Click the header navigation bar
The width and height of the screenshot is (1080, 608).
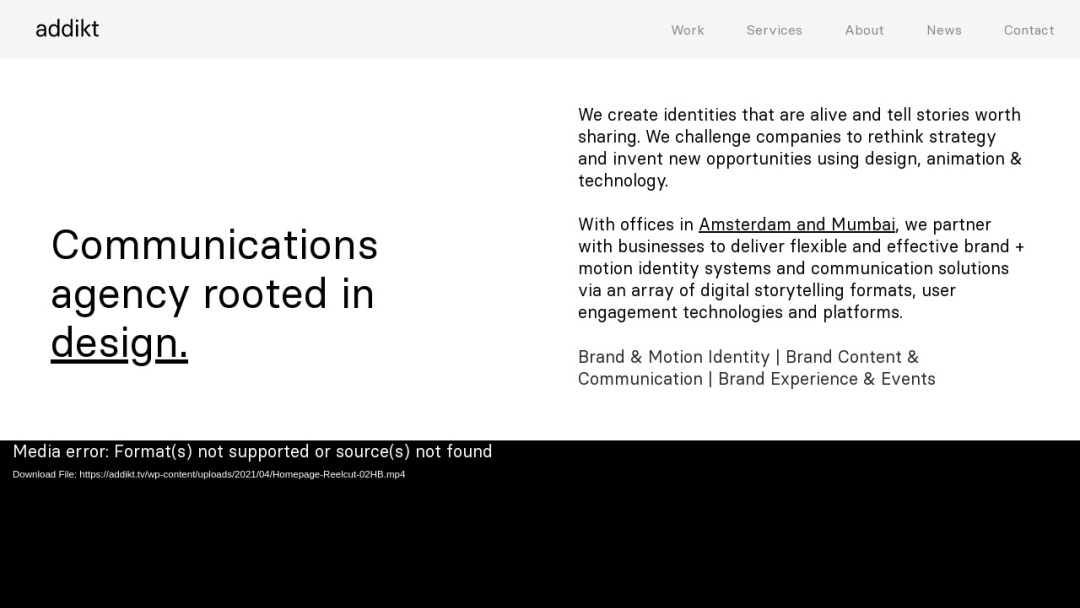540,29
